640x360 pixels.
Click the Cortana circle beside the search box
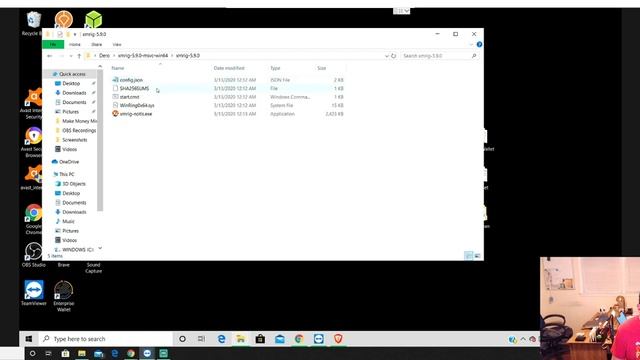[182, 339]
